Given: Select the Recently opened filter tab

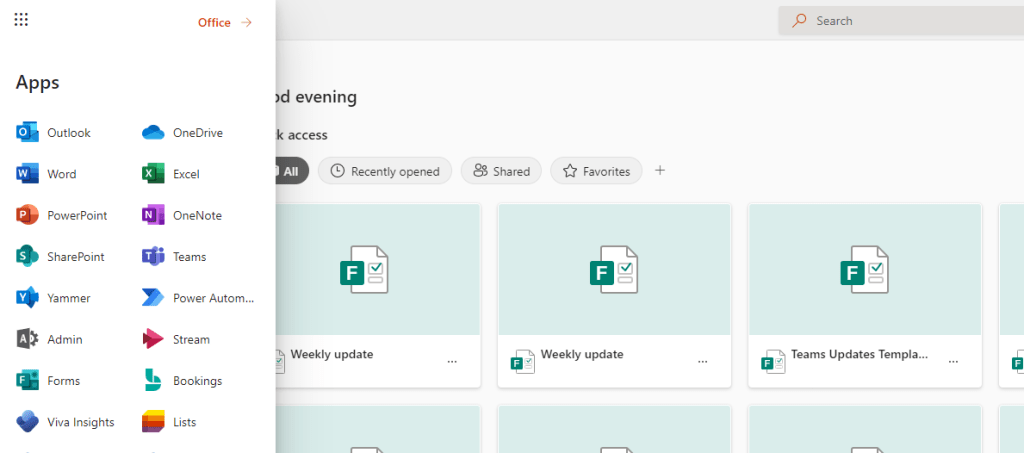Looking at the screenshot, I should (385, 171).
